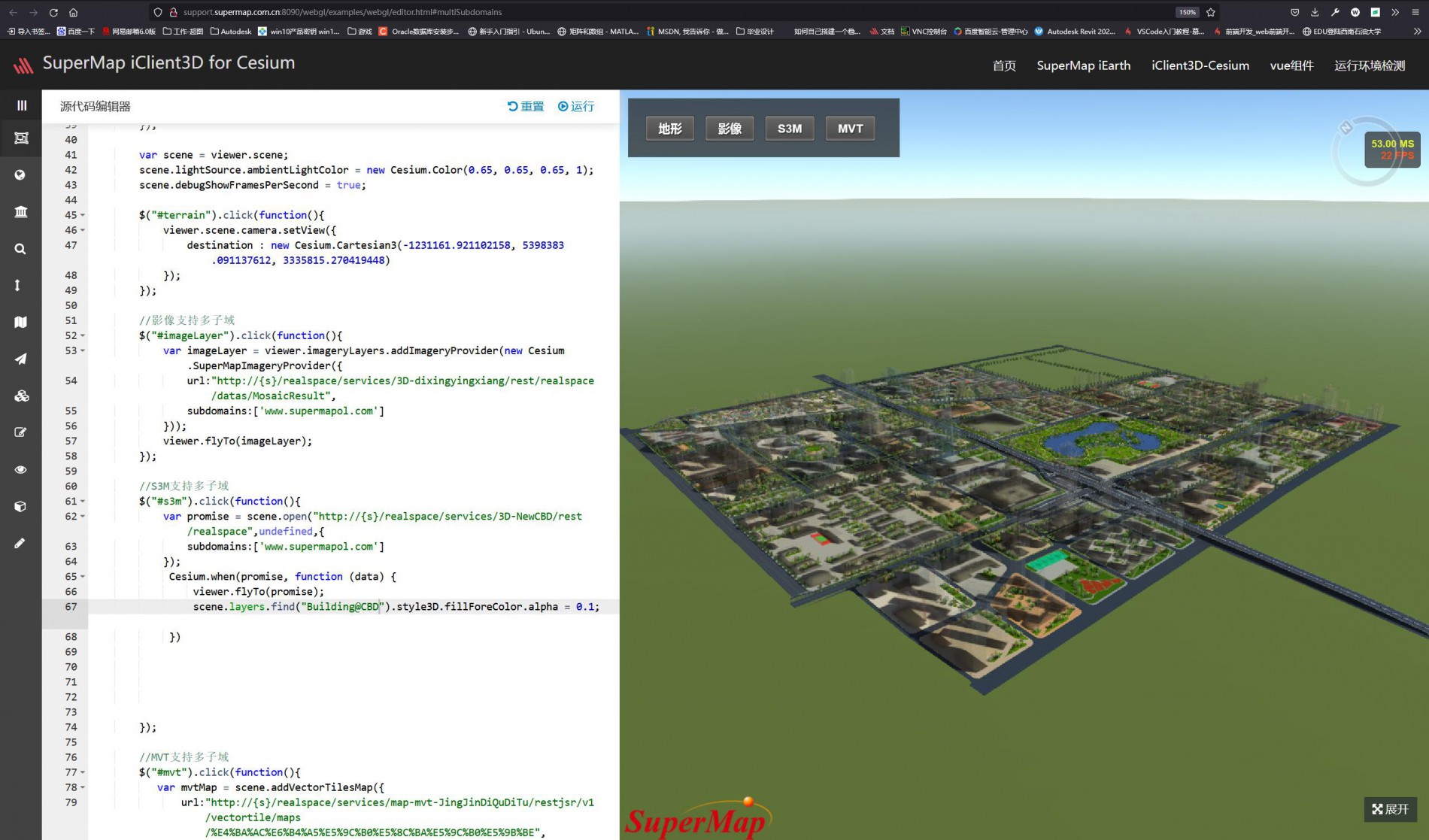Open the tracking protection shield icon
1429x840 pixels.
pos(157,12)
